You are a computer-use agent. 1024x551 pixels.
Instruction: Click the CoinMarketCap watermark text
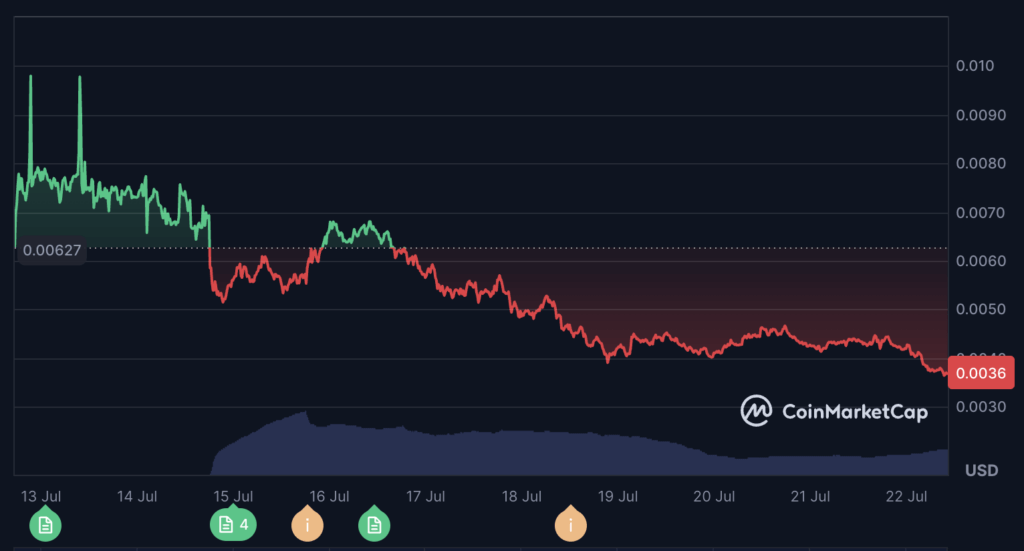[x=854, y=411]
